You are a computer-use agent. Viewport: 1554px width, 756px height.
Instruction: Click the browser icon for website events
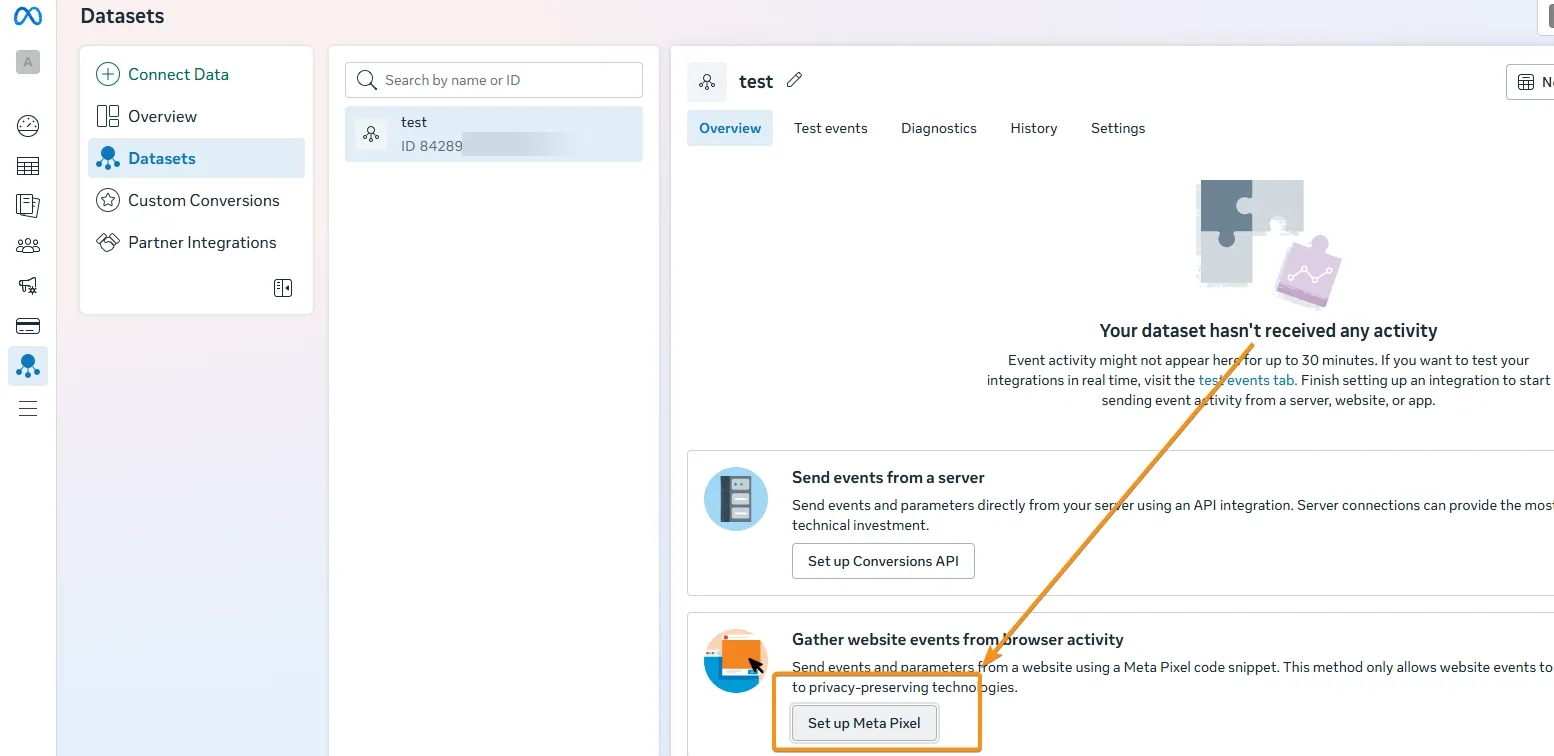736,661
